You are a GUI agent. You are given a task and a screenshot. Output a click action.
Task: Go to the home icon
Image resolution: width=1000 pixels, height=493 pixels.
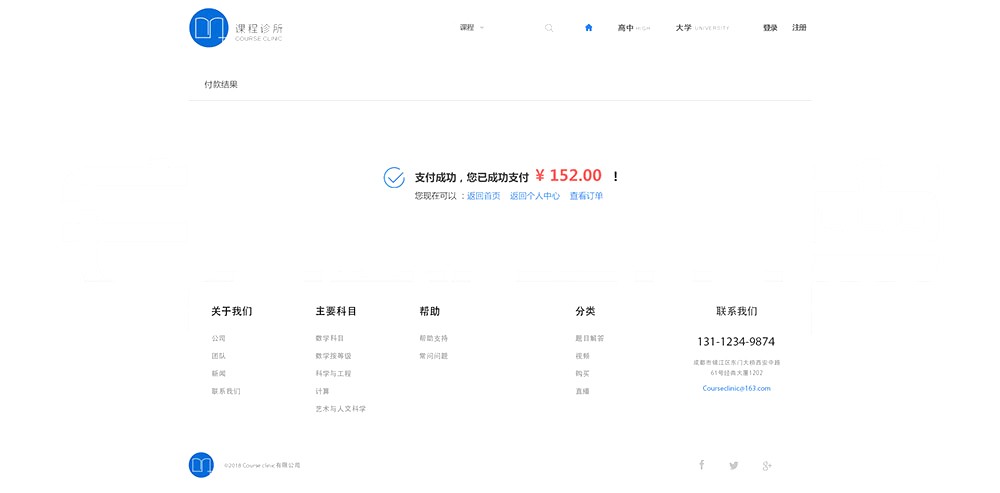click(x=589, y=28)
